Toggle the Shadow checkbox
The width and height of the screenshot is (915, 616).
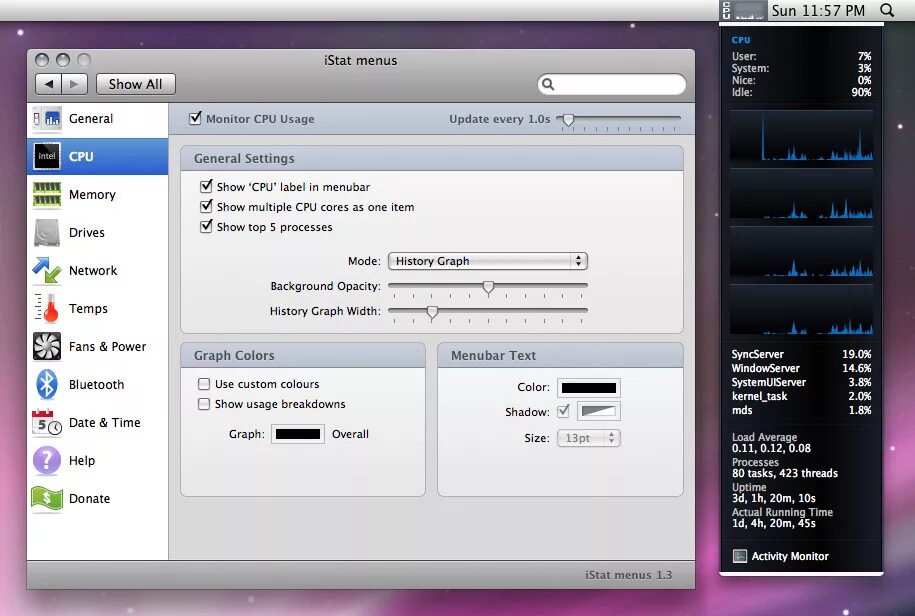tap(563, 411)
